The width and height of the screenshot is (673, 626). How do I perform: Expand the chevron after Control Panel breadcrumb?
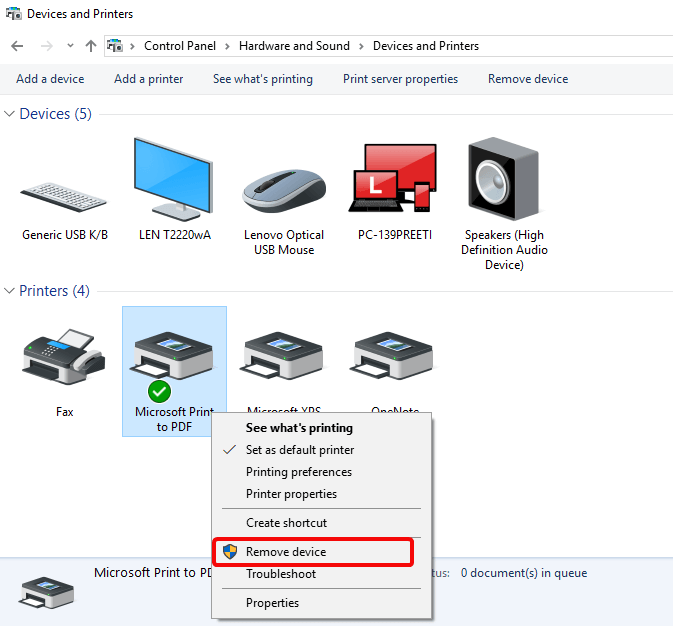point(227,46)
